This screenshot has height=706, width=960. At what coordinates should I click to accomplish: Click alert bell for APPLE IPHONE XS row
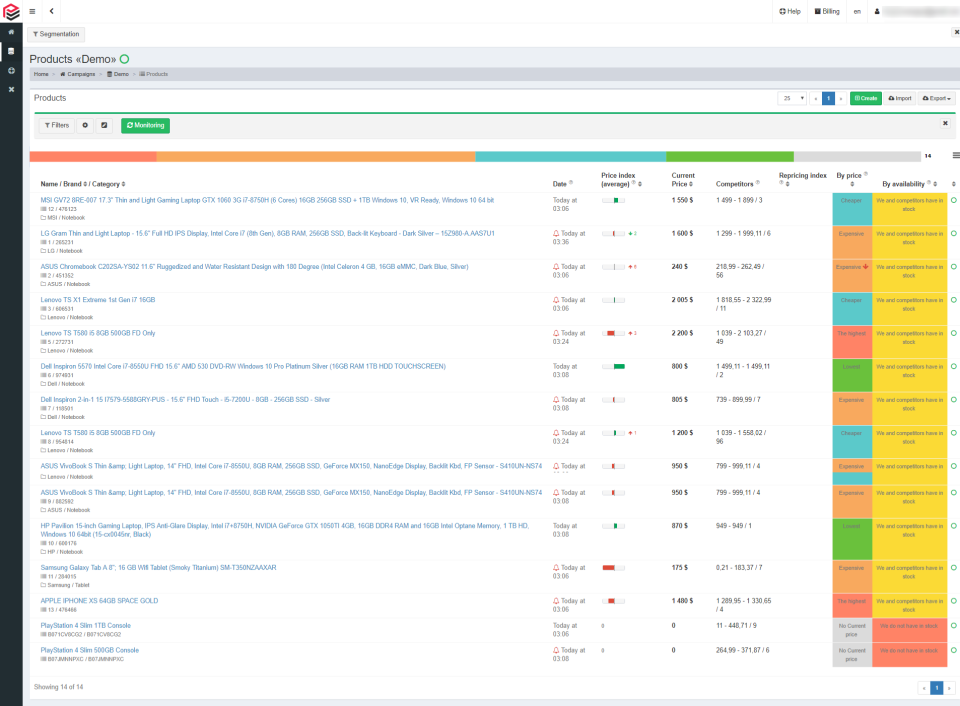point(556,601)
